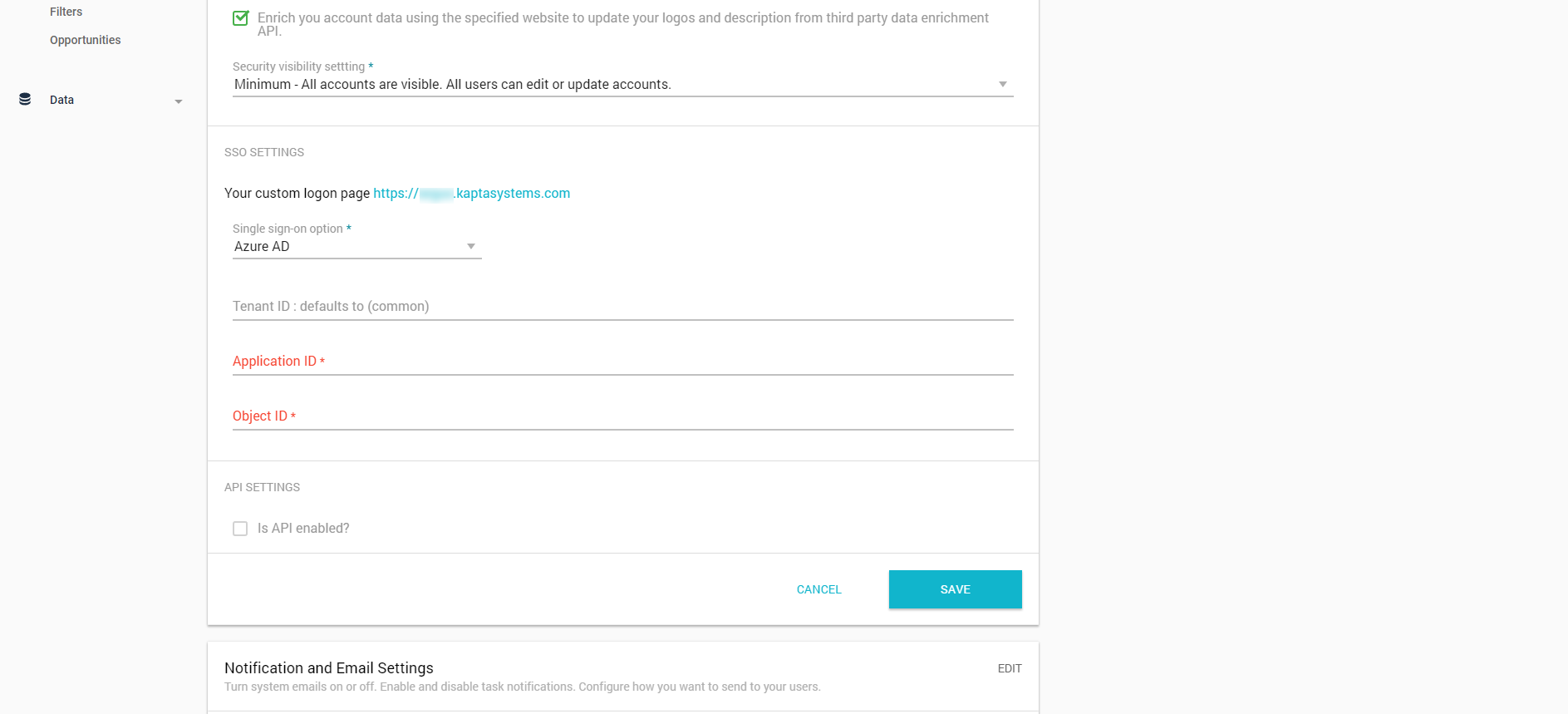The width and height of the screenshot is (1568, 714).
Task: Open the Single sign-on option dropdown
Action: (470, 246)
